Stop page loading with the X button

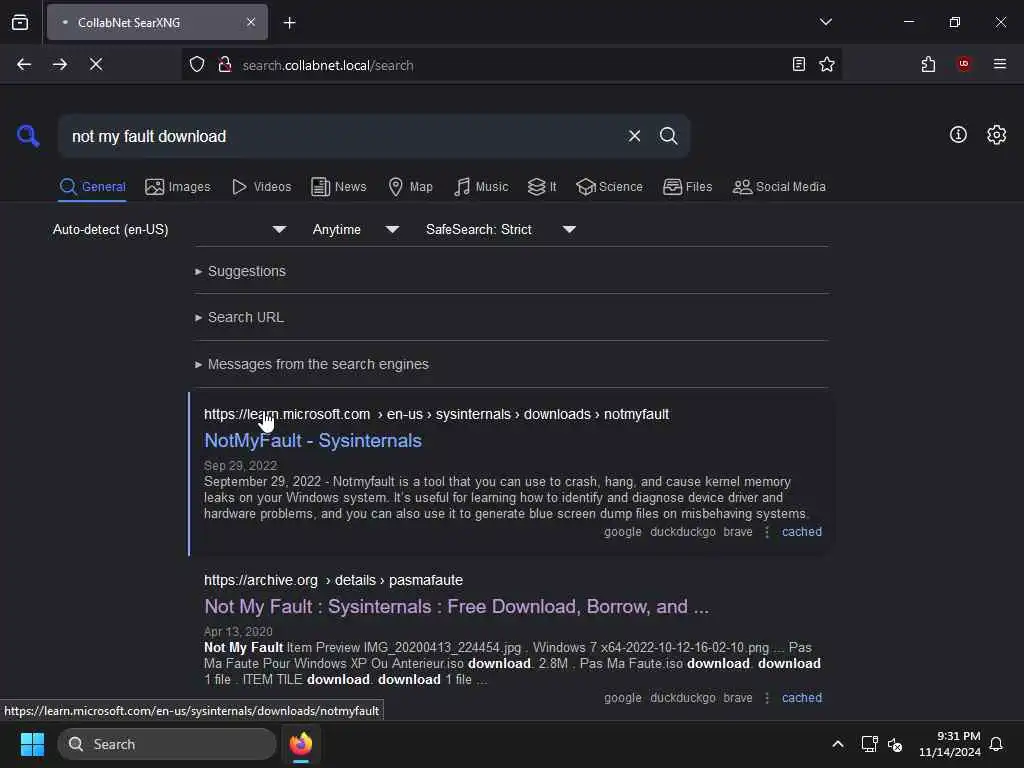click(x=95, y=64)
